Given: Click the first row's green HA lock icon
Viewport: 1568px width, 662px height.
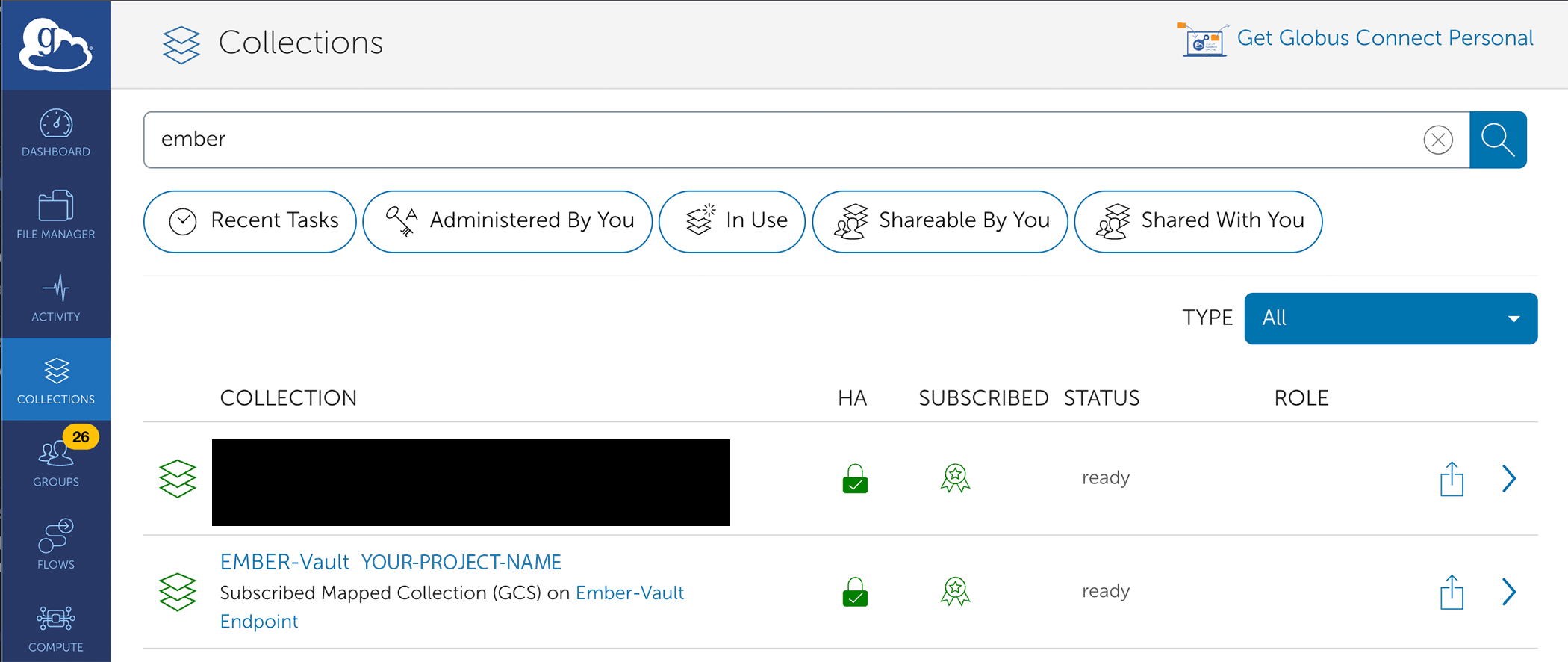Looking at the screenshot, I should [x=855, y=479].
